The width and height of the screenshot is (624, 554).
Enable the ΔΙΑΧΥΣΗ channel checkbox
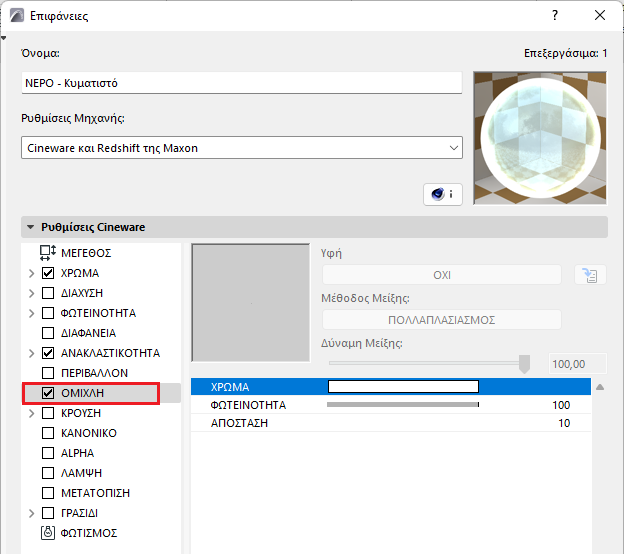(x=48, y=293)
